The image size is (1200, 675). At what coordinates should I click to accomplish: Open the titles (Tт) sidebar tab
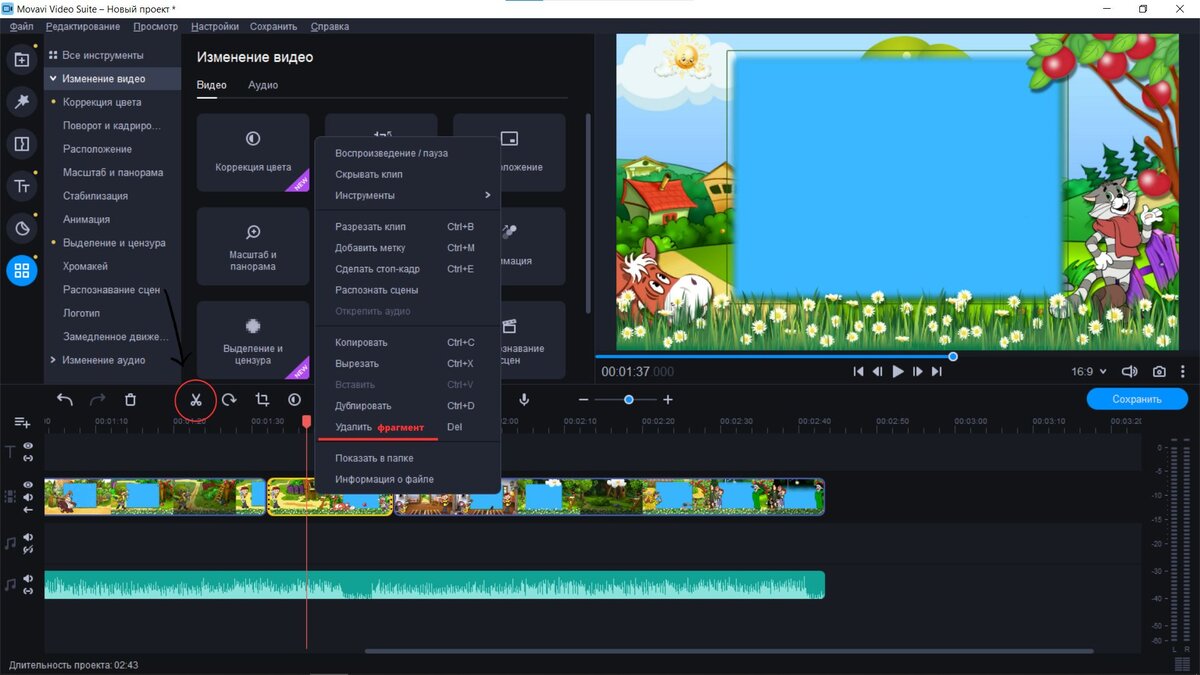point(21,186)
